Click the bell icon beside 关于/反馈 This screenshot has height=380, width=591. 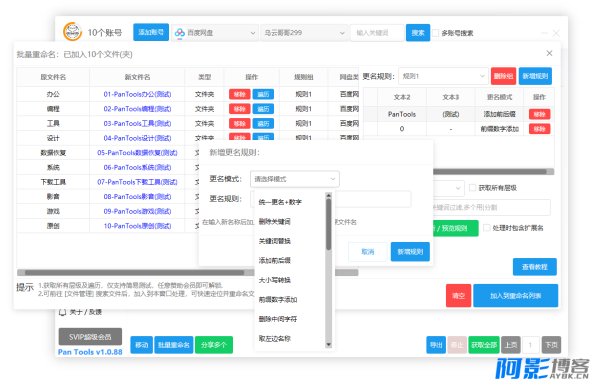tap(63, 312)
